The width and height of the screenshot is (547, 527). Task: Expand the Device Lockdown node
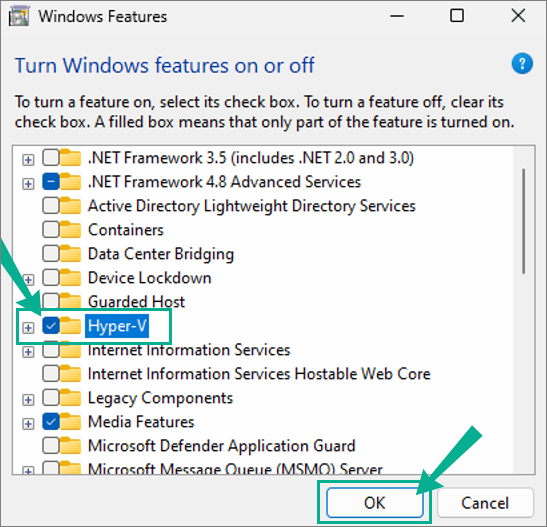[x=28, y=279]
